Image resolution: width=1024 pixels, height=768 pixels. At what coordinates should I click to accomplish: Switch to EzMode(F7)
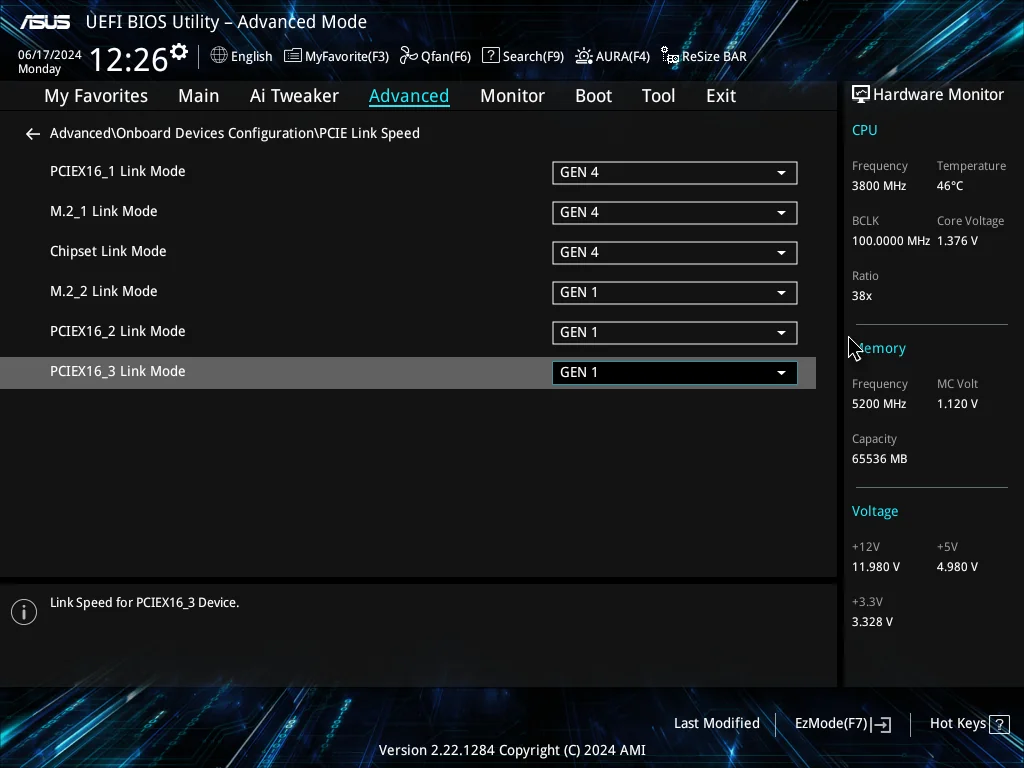point(842,724)
